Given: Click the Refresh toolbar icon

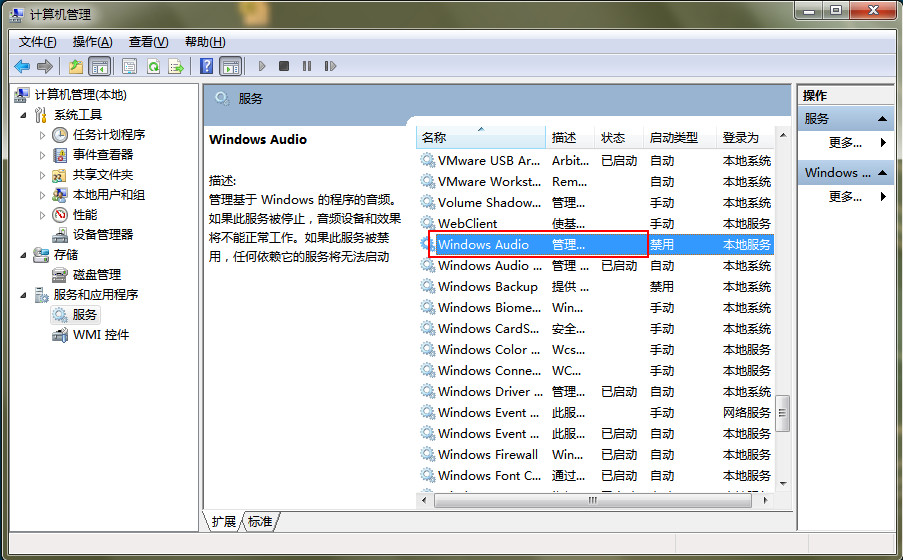Looking at the screenshot, I should pyautogui.click(x=153, y=66).
